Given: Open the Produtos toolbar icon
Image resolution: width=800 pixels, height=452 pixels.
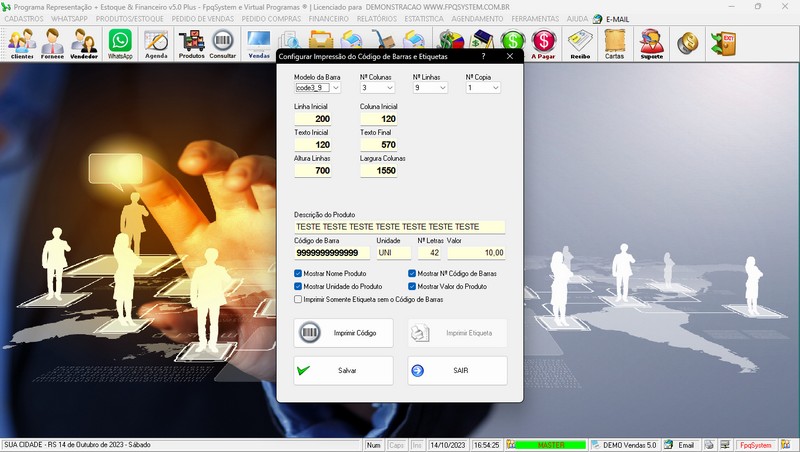Looking at the screenshot, I should tap(191, 43).
